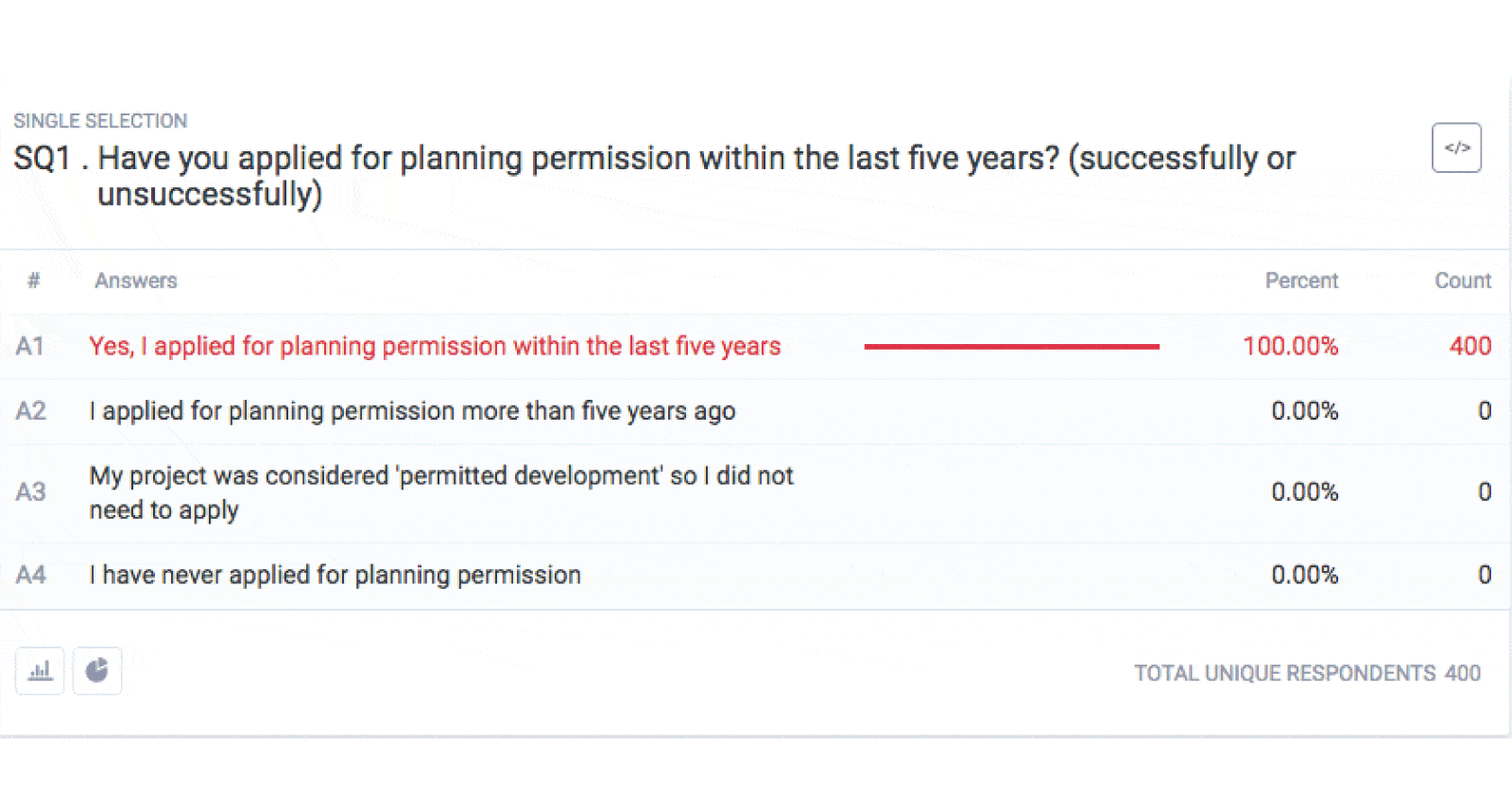Image resolution: width=1512 pixels, height=794 pixels.
Task: Sort results by the Percent column header
Action: click(x=1301, y=281)
